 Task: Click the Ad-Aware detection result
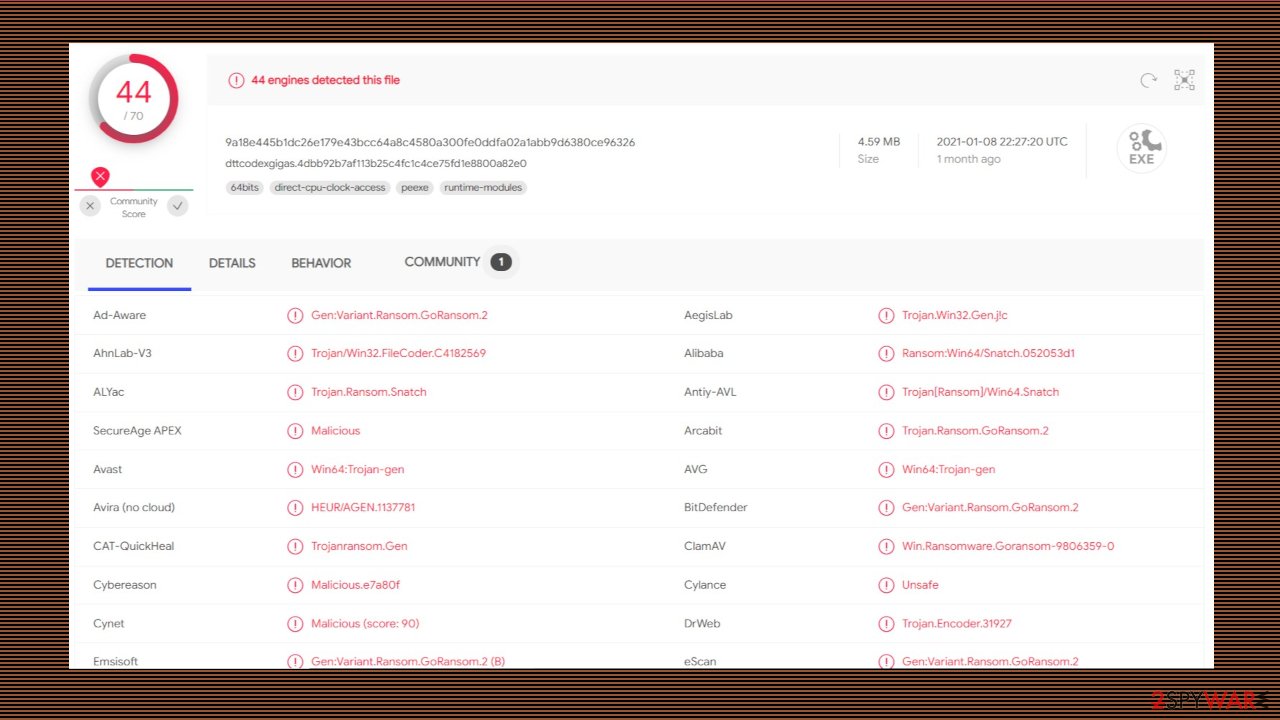coord(399,315)
